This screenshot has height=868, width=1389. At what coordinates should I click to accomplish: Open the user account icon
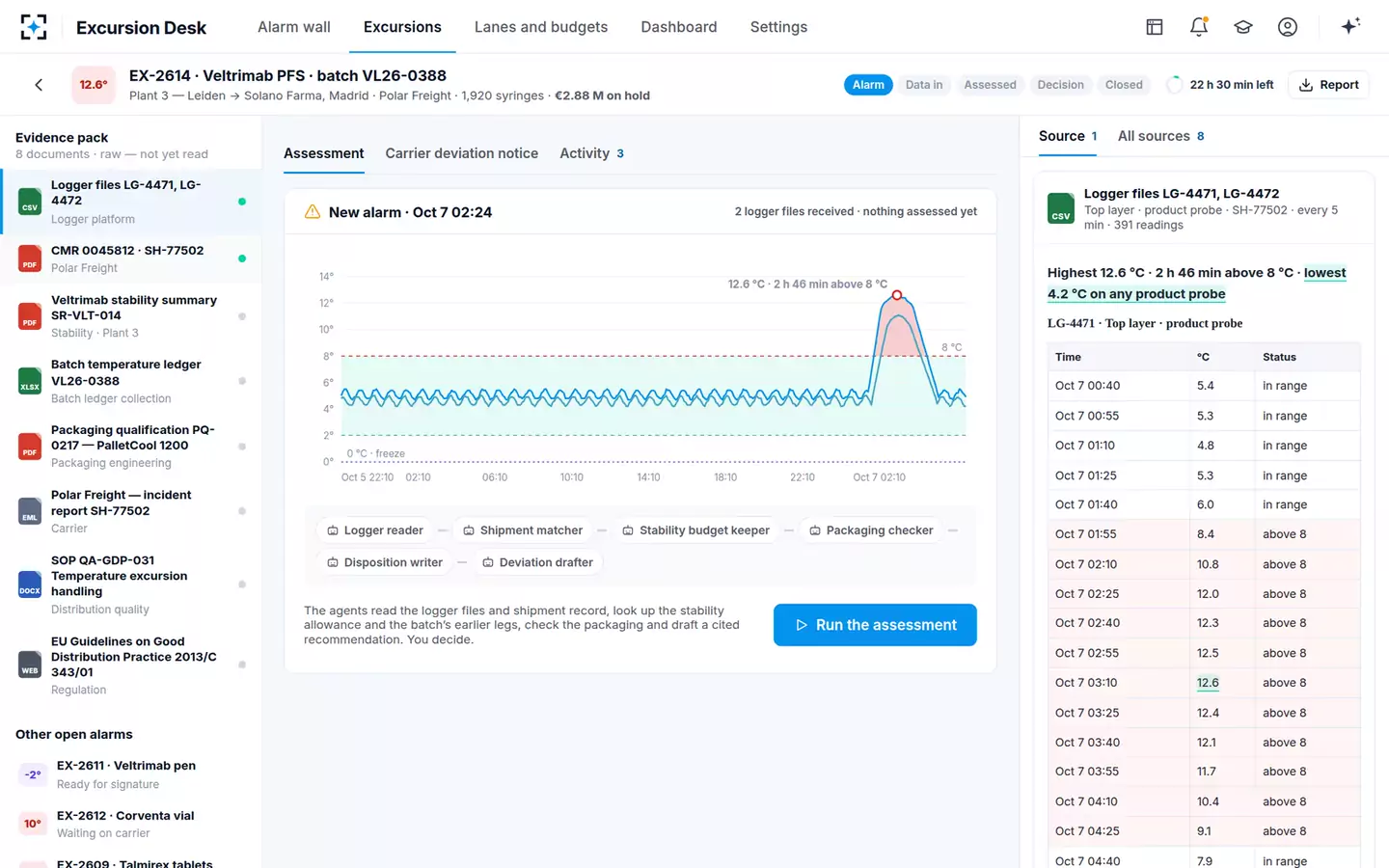click(1288, 27)
